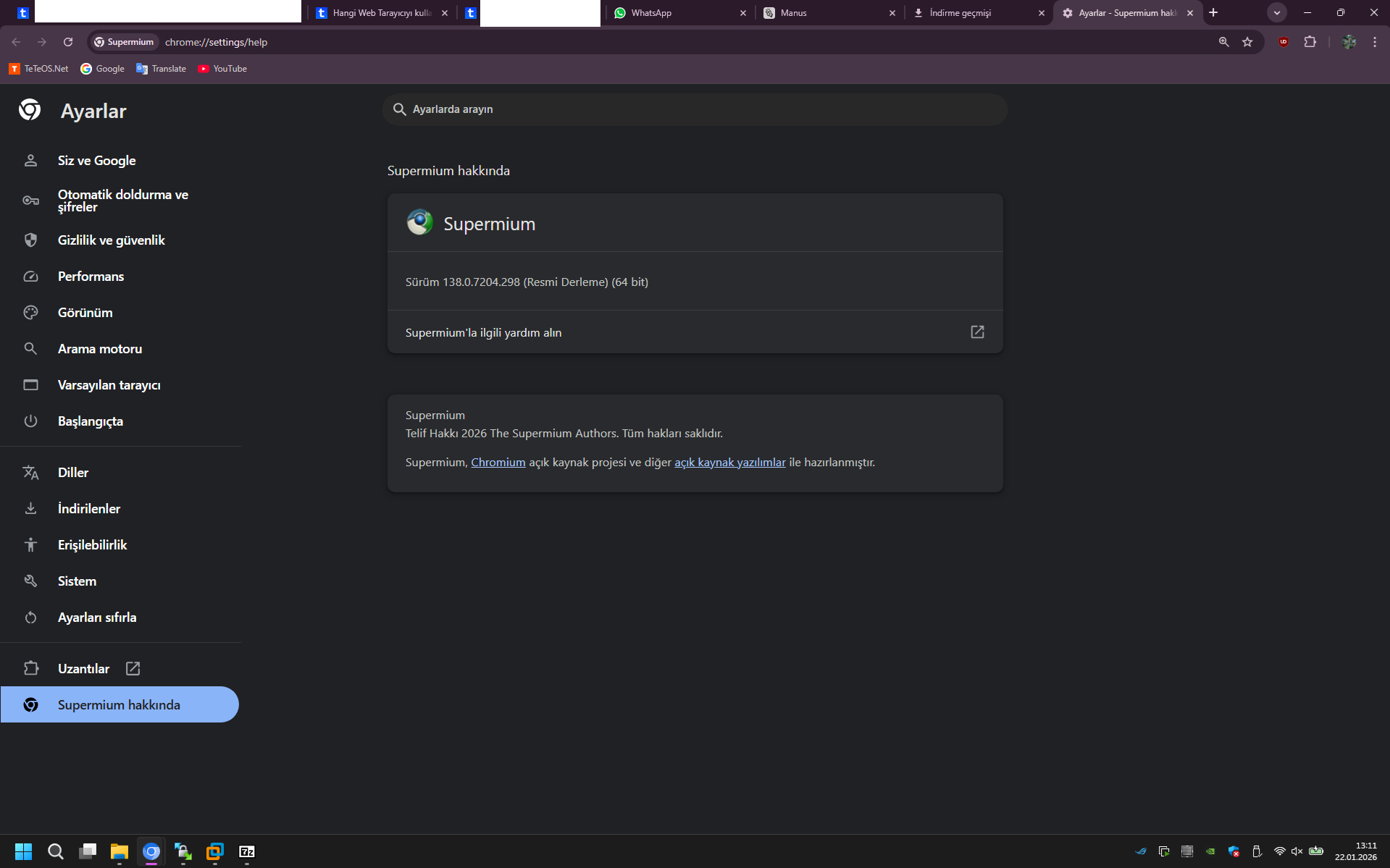Click the Supermium taskbar icon
Screen dimensions: 1390x868
(x=151, y=851)
